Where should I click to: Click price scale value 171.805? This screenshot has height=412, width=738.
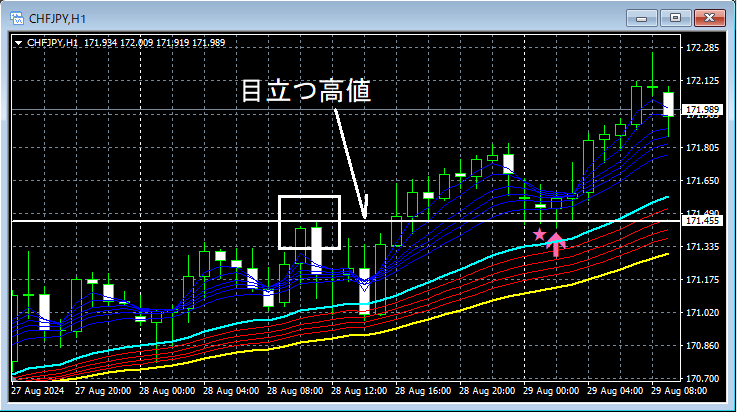coord(702,148)
